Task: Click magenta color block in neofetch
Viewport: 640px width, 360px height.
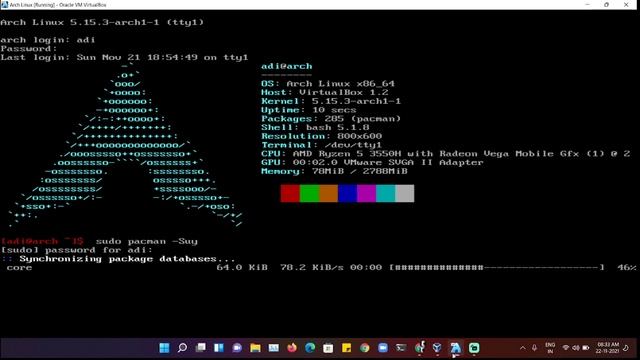Action: click(367, 193)
